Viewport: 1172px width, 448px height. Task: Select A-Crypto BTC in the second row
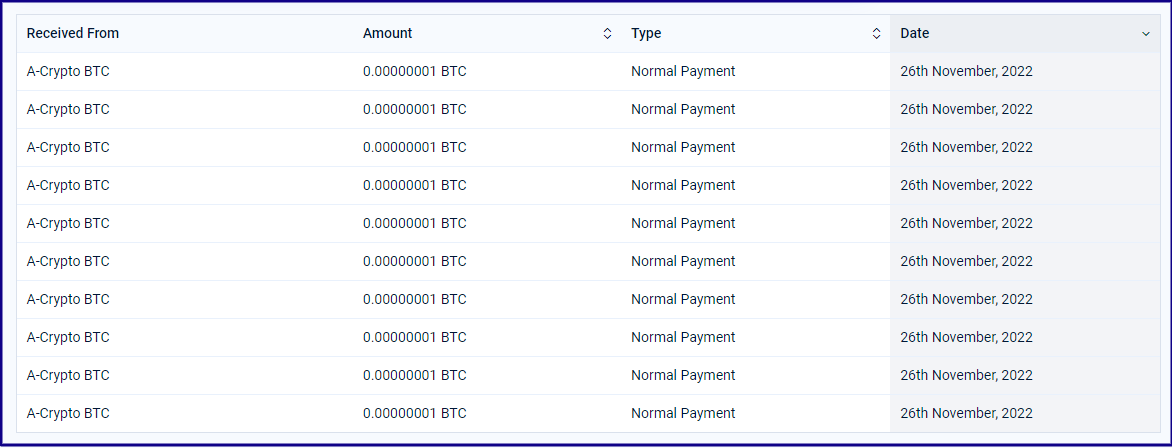68,109
